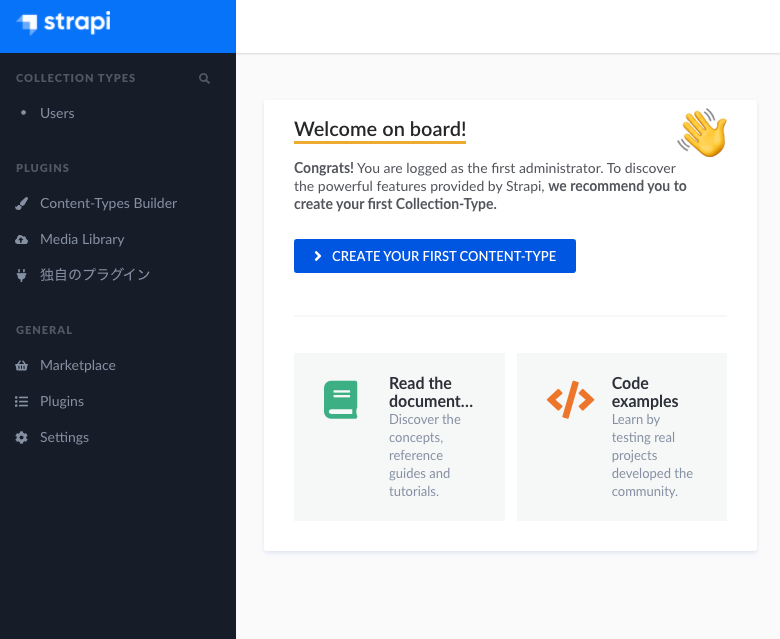
Task: Click 'Learn by testing real projects' description
Action: point(652,456)
